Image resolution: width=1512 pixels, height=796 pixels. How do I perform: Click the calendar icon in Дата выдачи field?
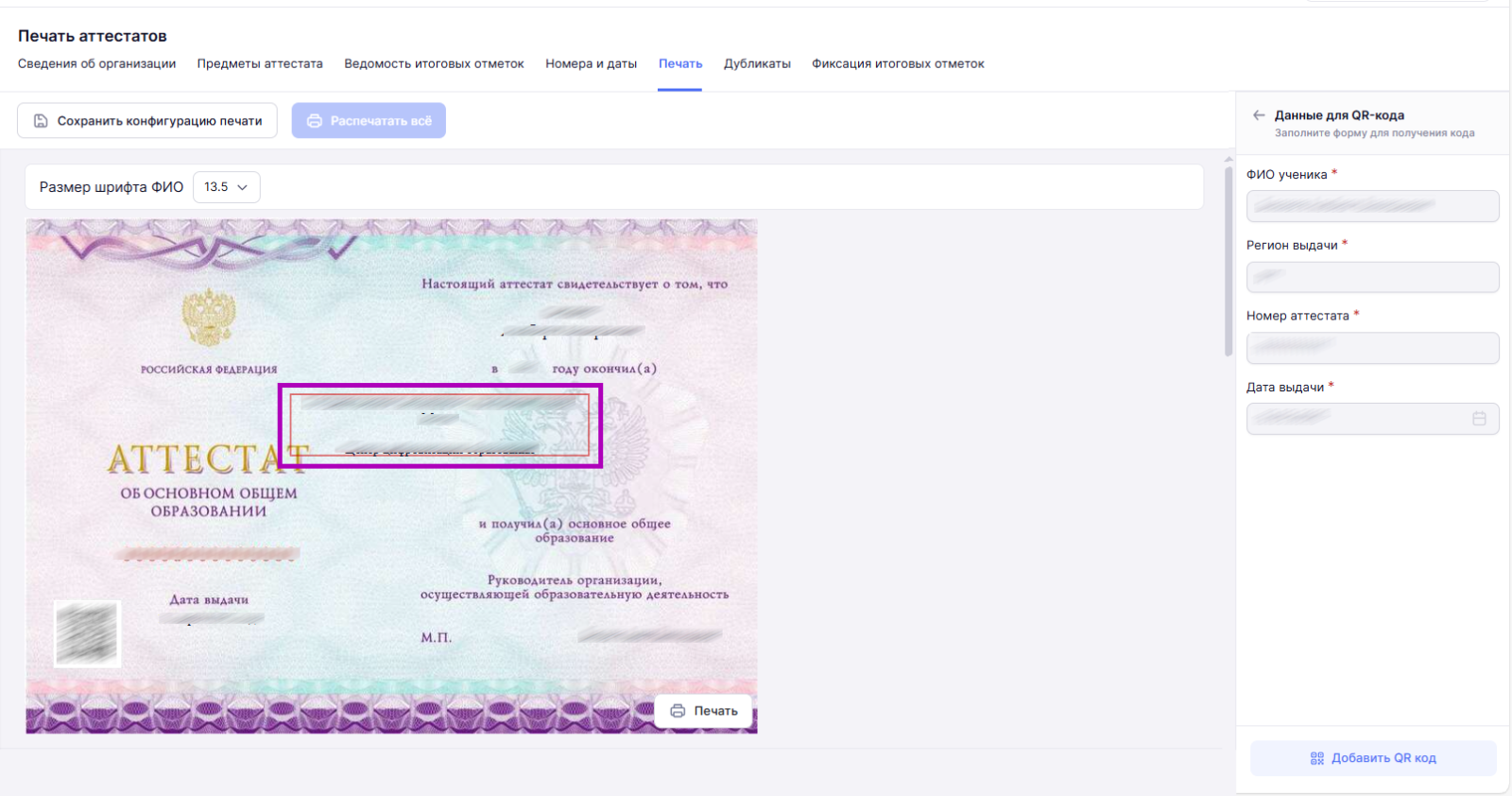click(1479, 419)
